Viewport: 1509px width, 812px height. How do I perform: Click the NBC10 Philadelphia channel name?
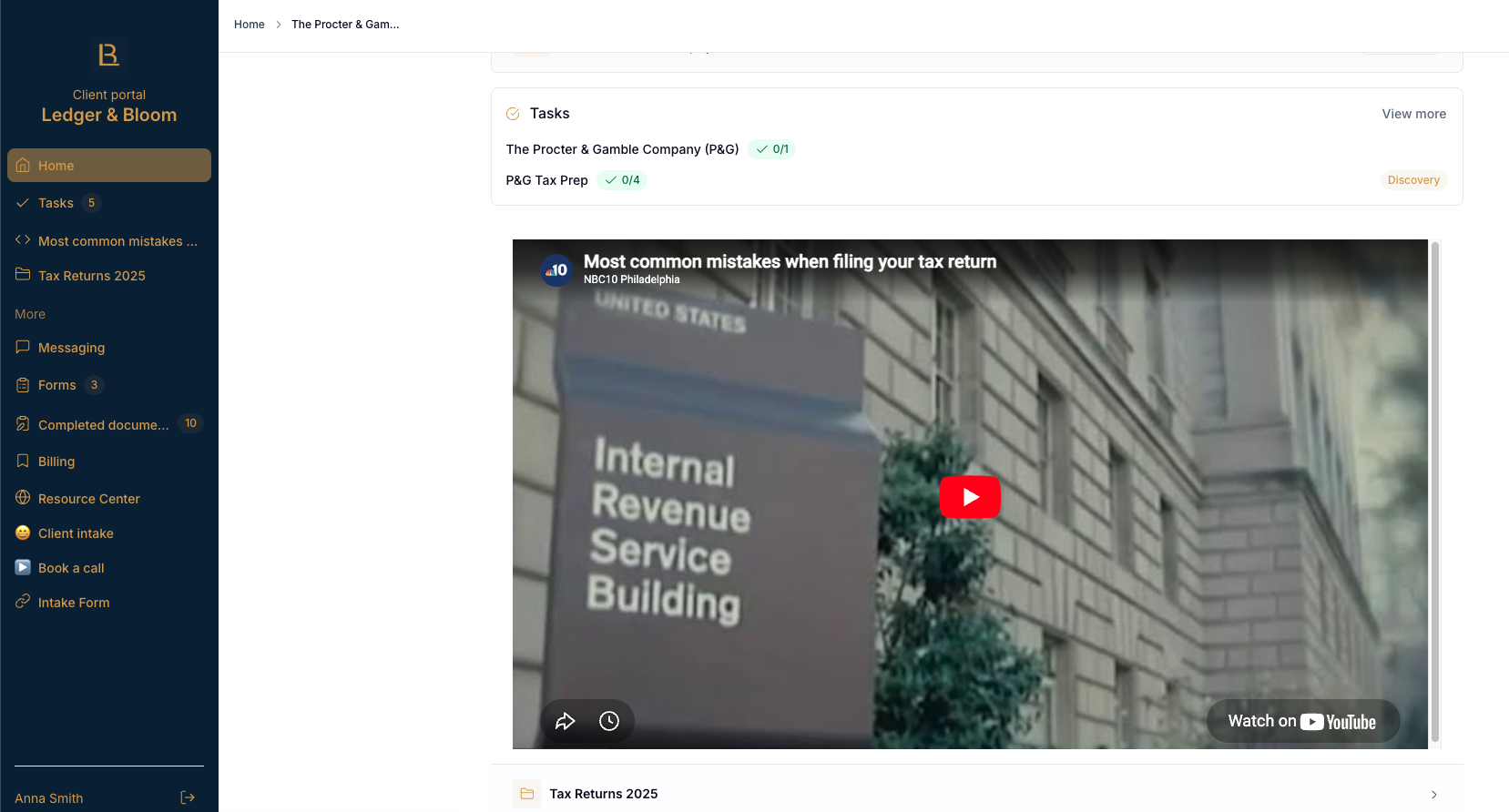tap(631, 279)
